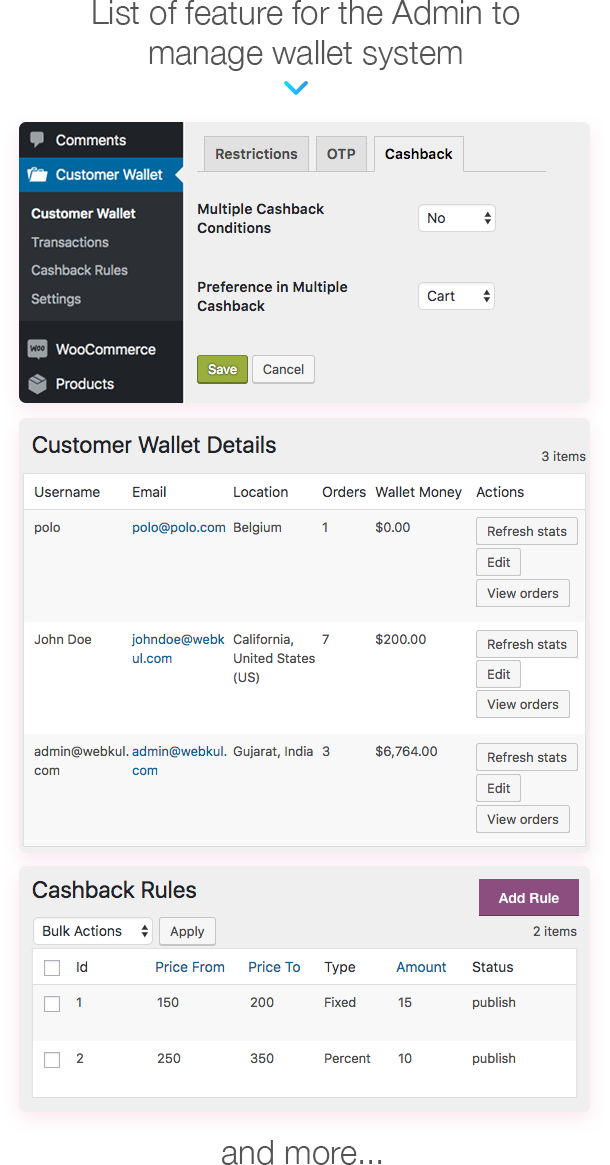This screenshot has width=610, height=1165.
Task: Click the Wallet Money column header
Action: click(418, 492)
